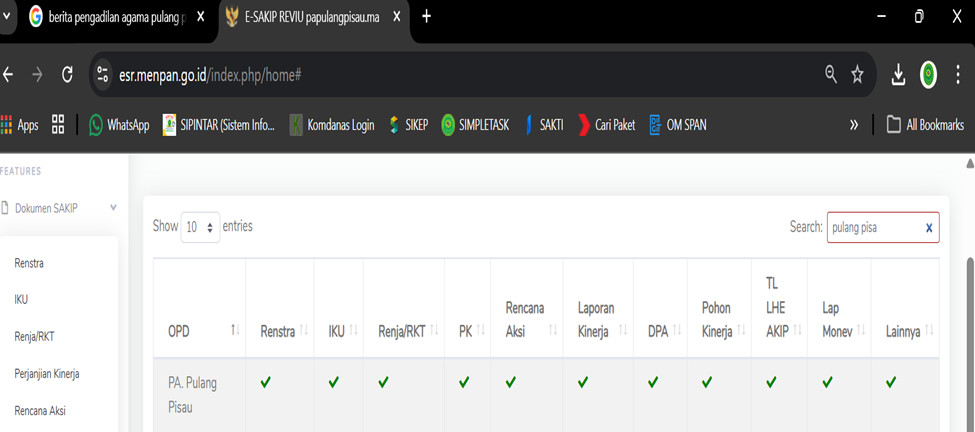Open the Renja/RKT sidebar link
This screenshot has height=432, width=975.
(x=34, y=337)
